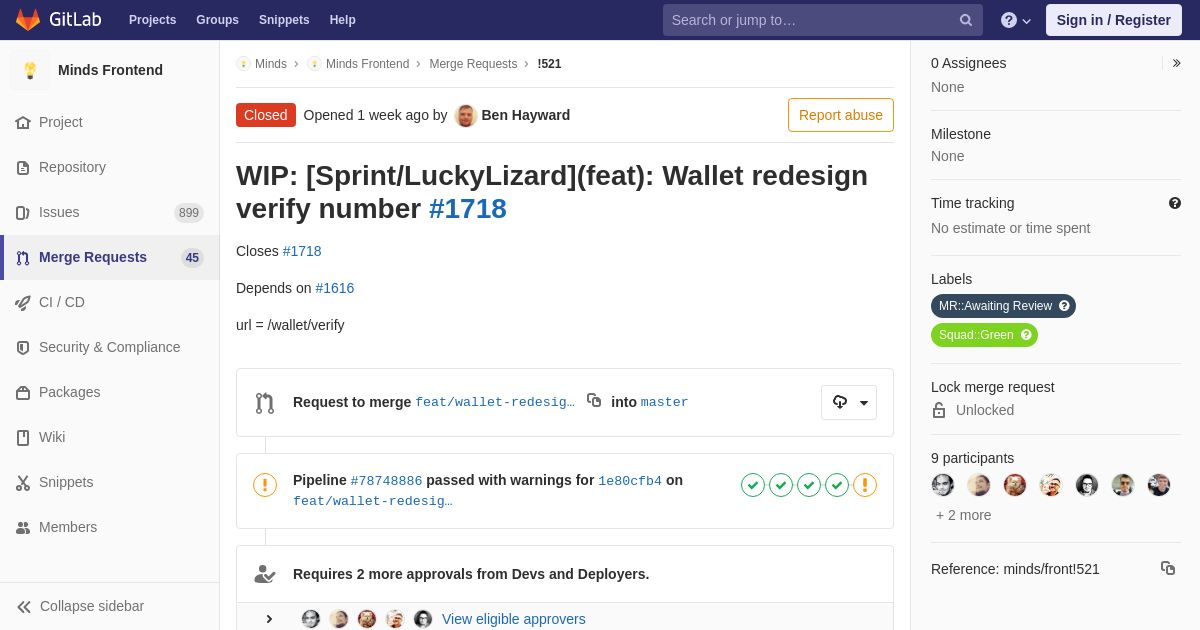Image resolution: width=1200 pixels, height=630 pixels.
Task: Open the download dropdown in merge widget
Action: 849,402
